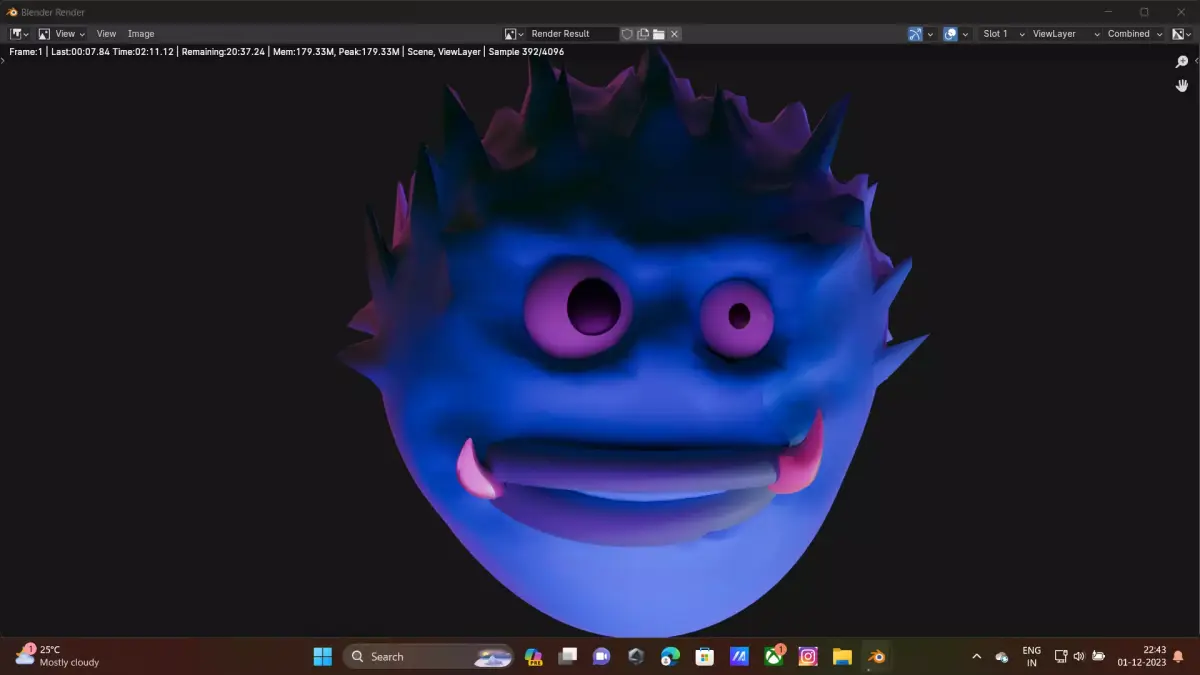Image resolution: width=1200 pixels, height=675 pixels.
Task: Show hidden system tray icons
Action: (x=977, y=657)
